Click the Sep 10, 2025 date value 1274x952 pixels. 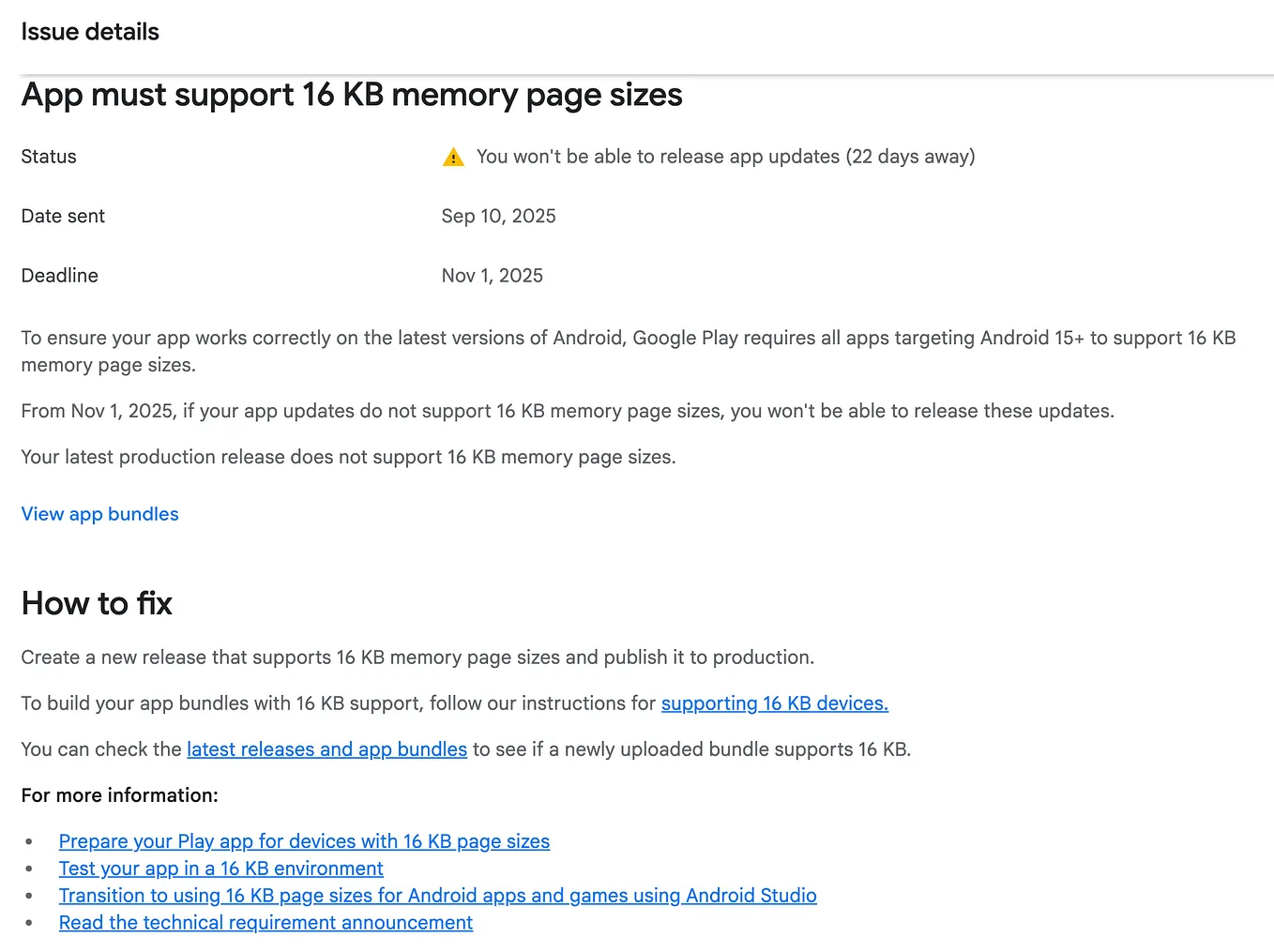pos(498,216)
